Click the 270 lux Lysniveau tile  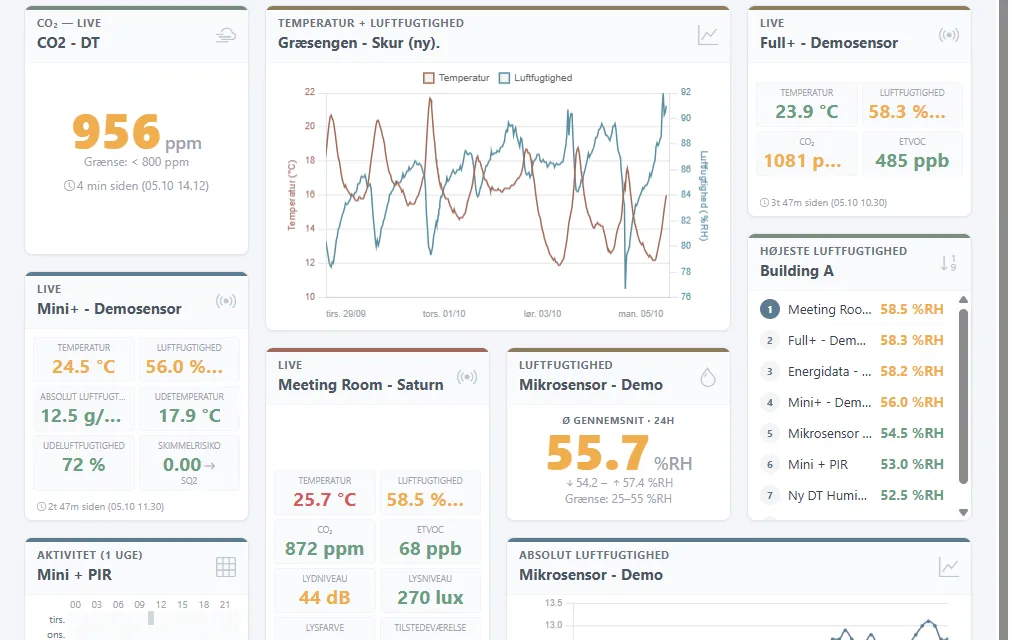[x=430, y=590]
